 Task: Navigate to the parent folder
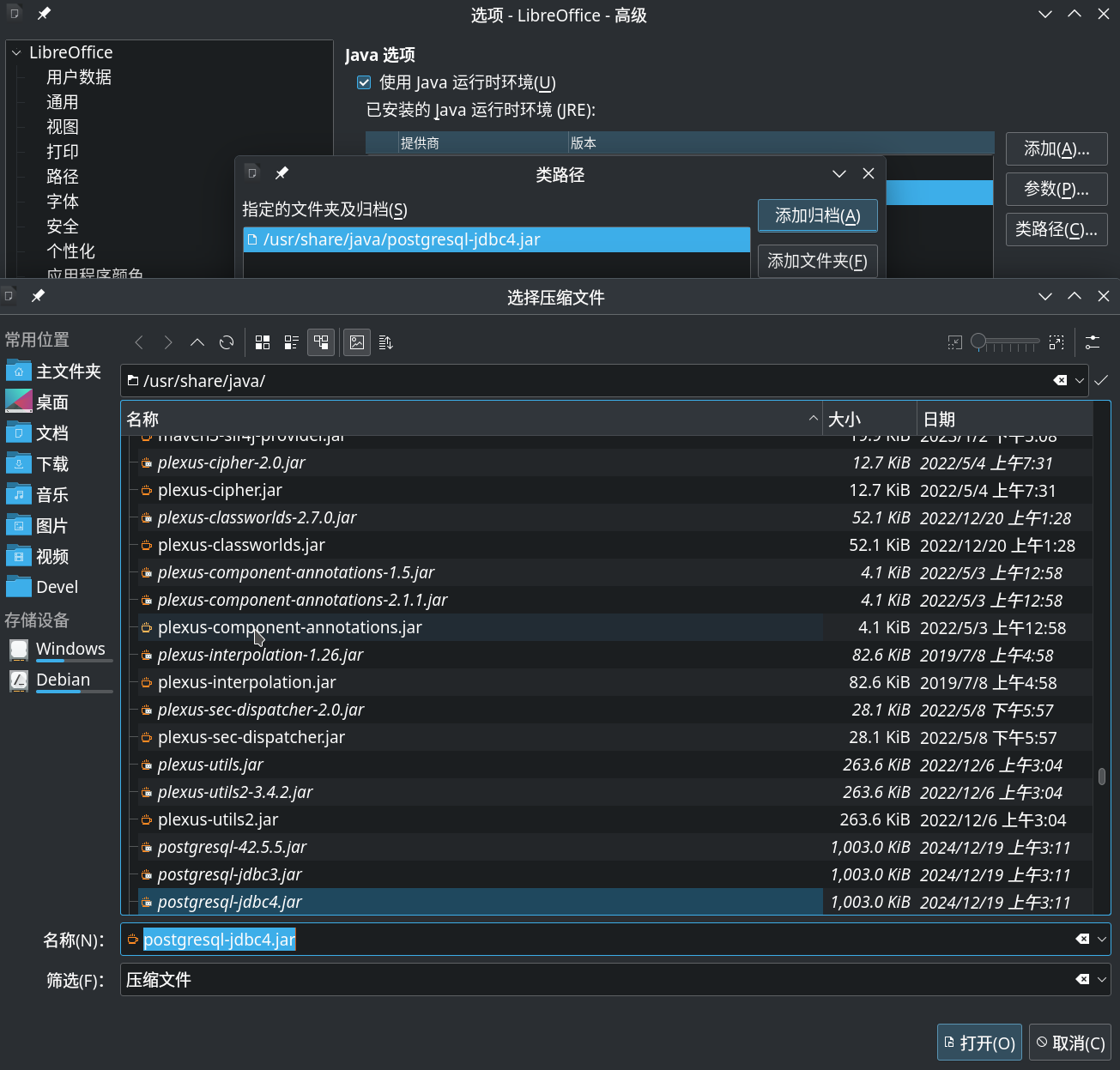point(197,342)
